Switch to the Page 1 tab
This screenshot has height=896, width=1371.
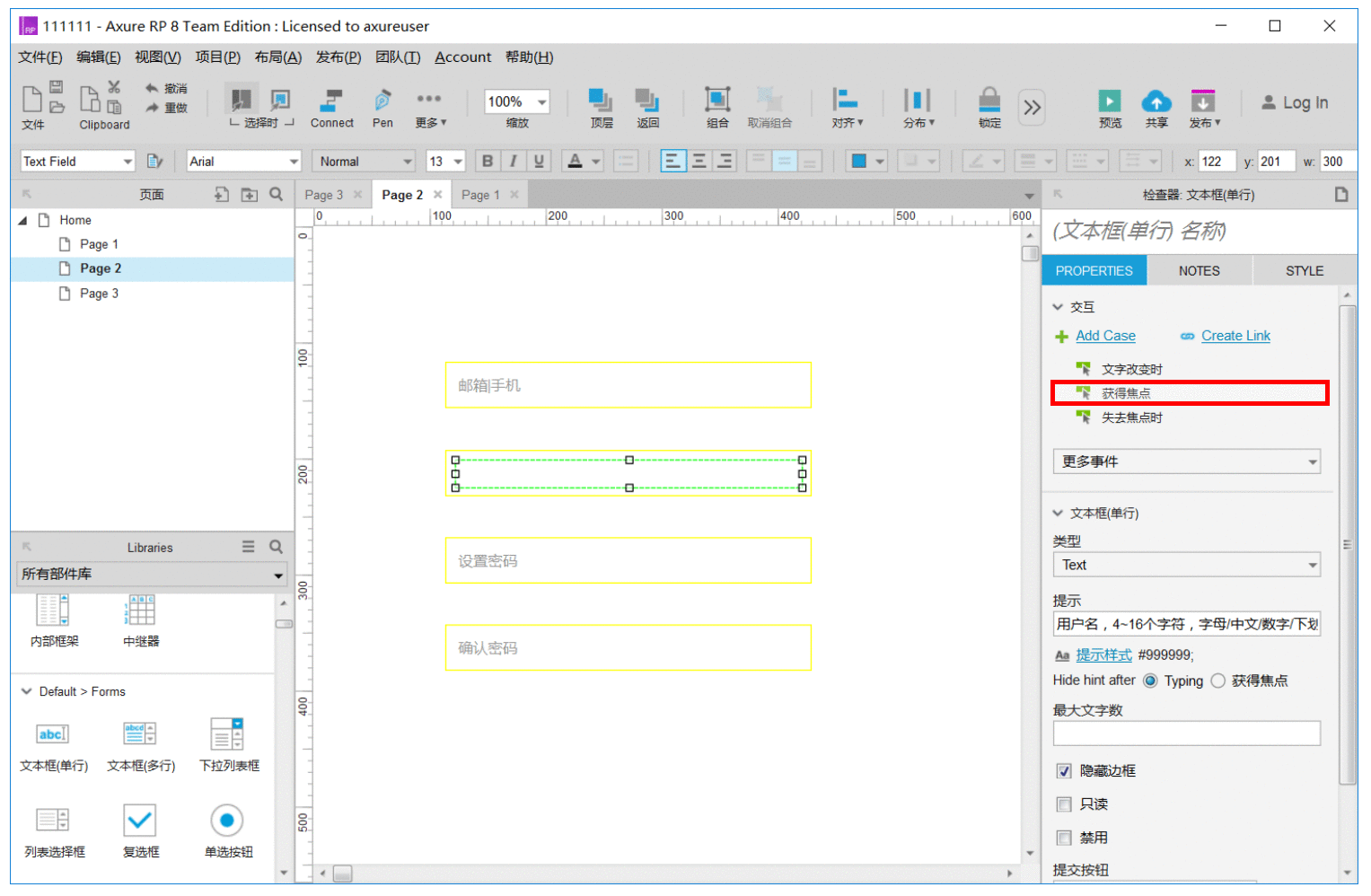click(x=480, y=195)
